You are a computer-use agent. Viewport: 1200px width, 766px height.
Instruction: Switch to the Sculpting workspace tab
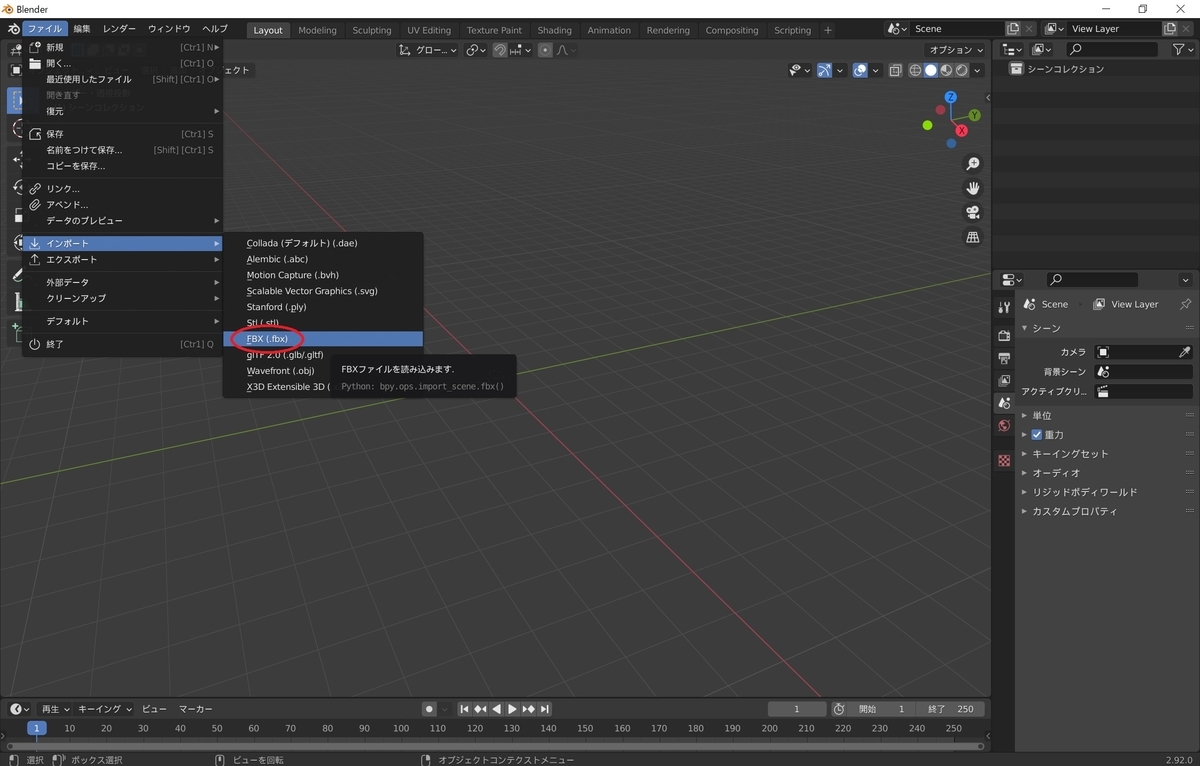[x=371, y=30]
